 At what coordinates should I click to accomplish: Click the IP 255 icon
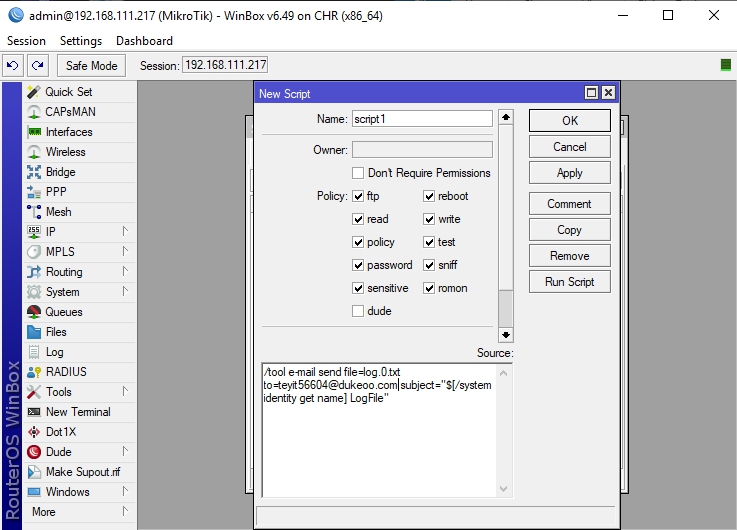34,232
